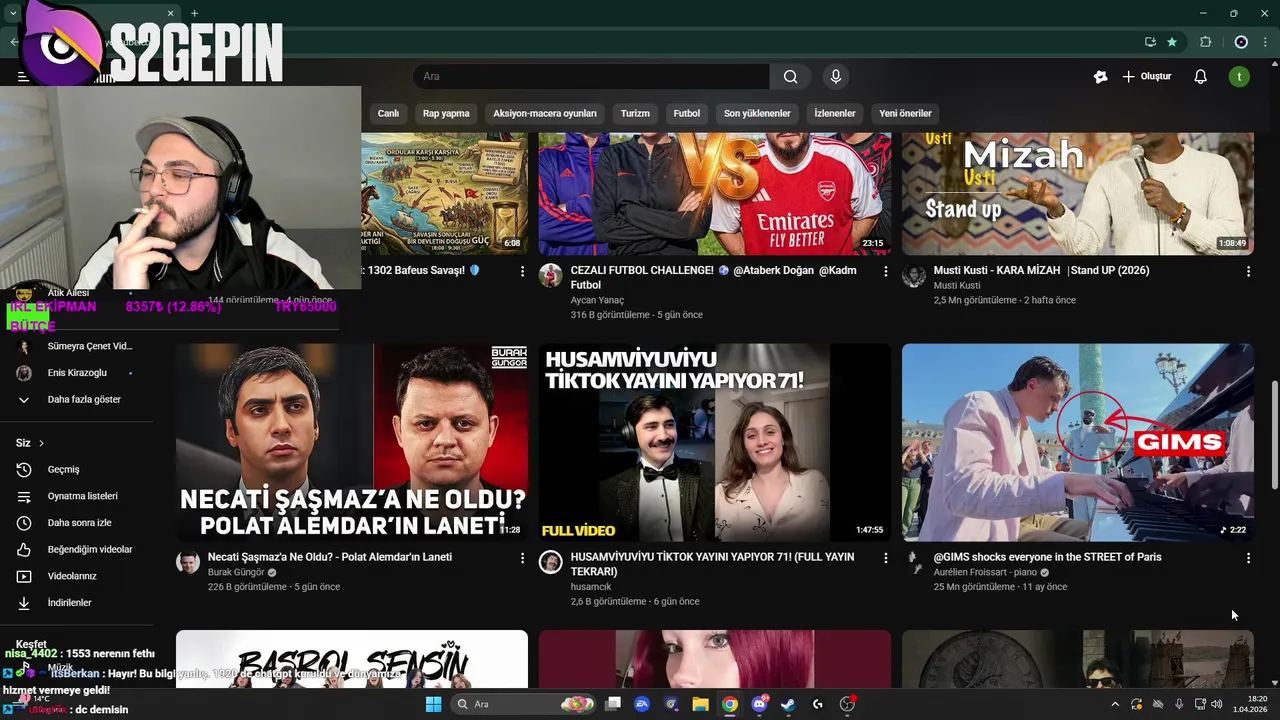Select the Son yüklenenler chip

tap(757, 113)
